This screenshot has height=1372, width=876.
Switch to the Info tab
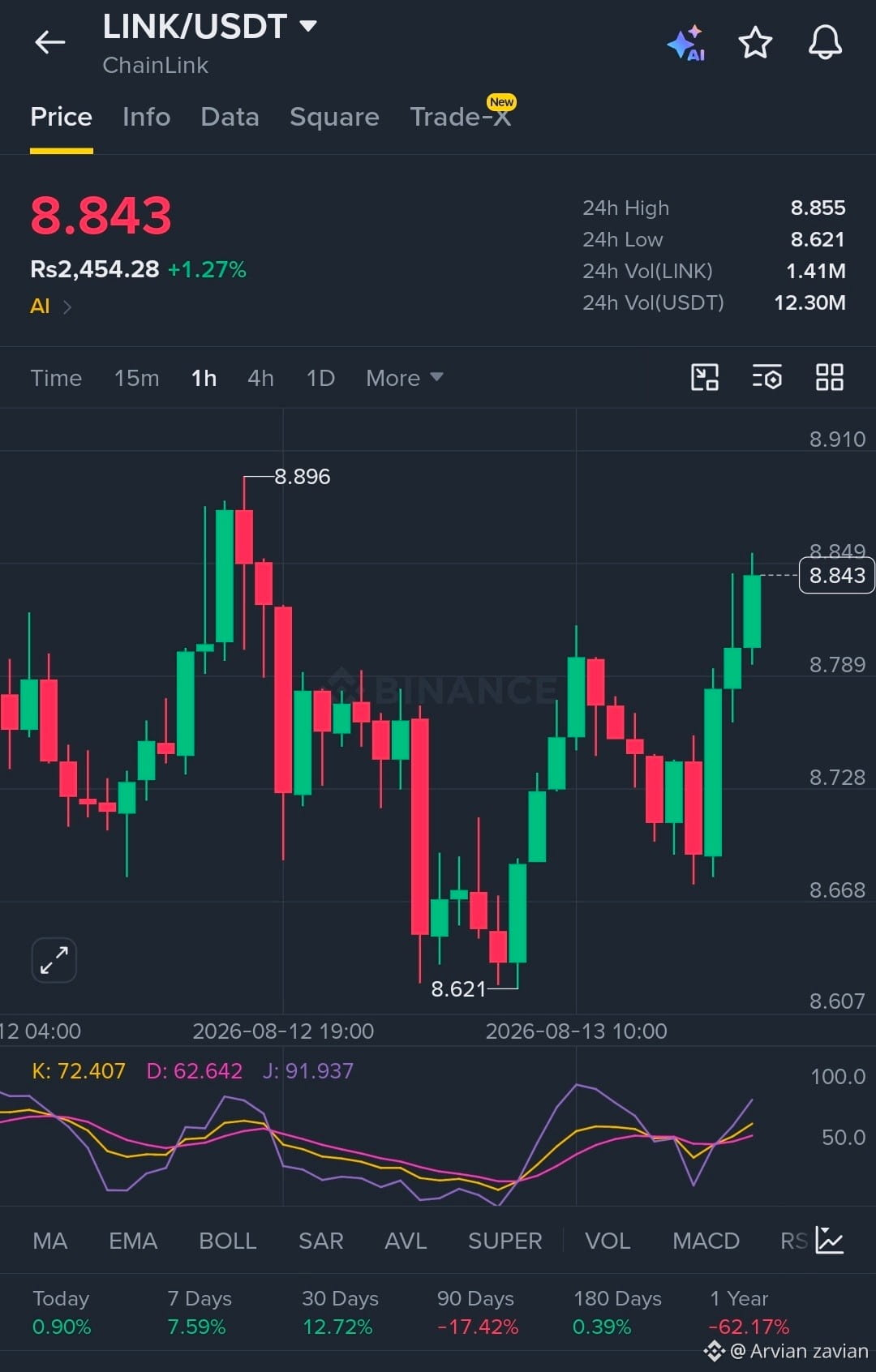(x=146, y=117)
